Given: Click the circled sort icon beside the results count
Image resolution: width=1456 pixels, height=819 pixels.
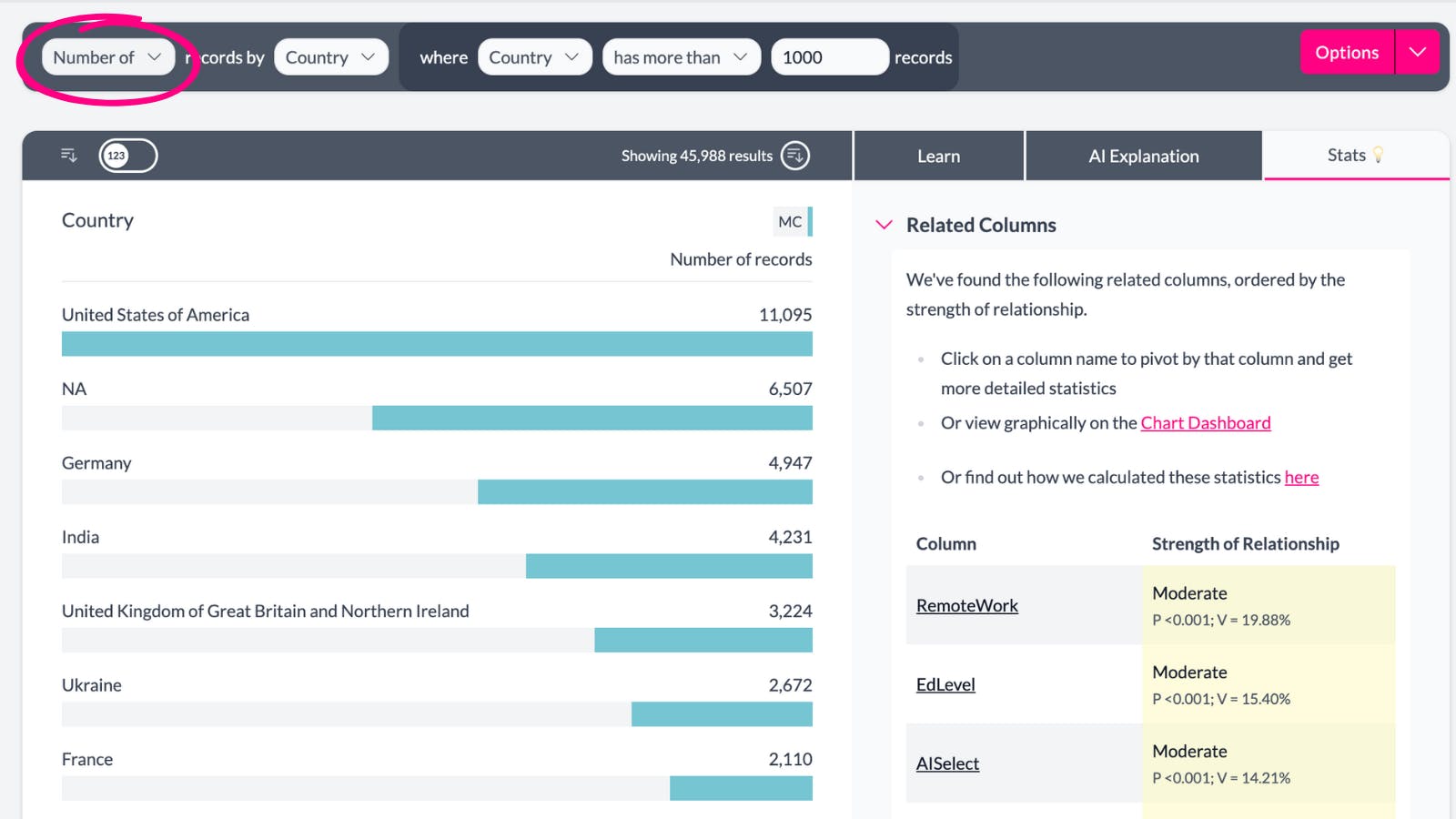Looking at the screenshot, I should (795, 156).
